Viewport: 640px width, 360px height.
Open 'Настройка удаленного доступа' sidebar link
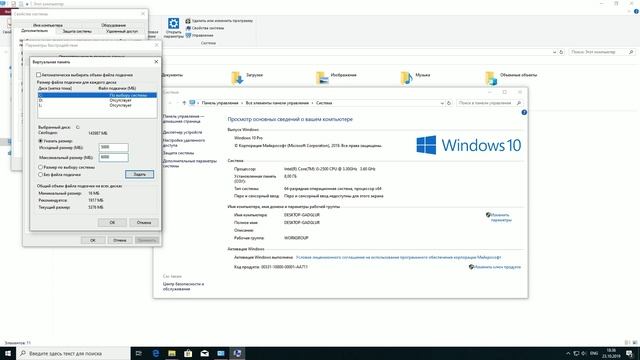pos(184,142)
